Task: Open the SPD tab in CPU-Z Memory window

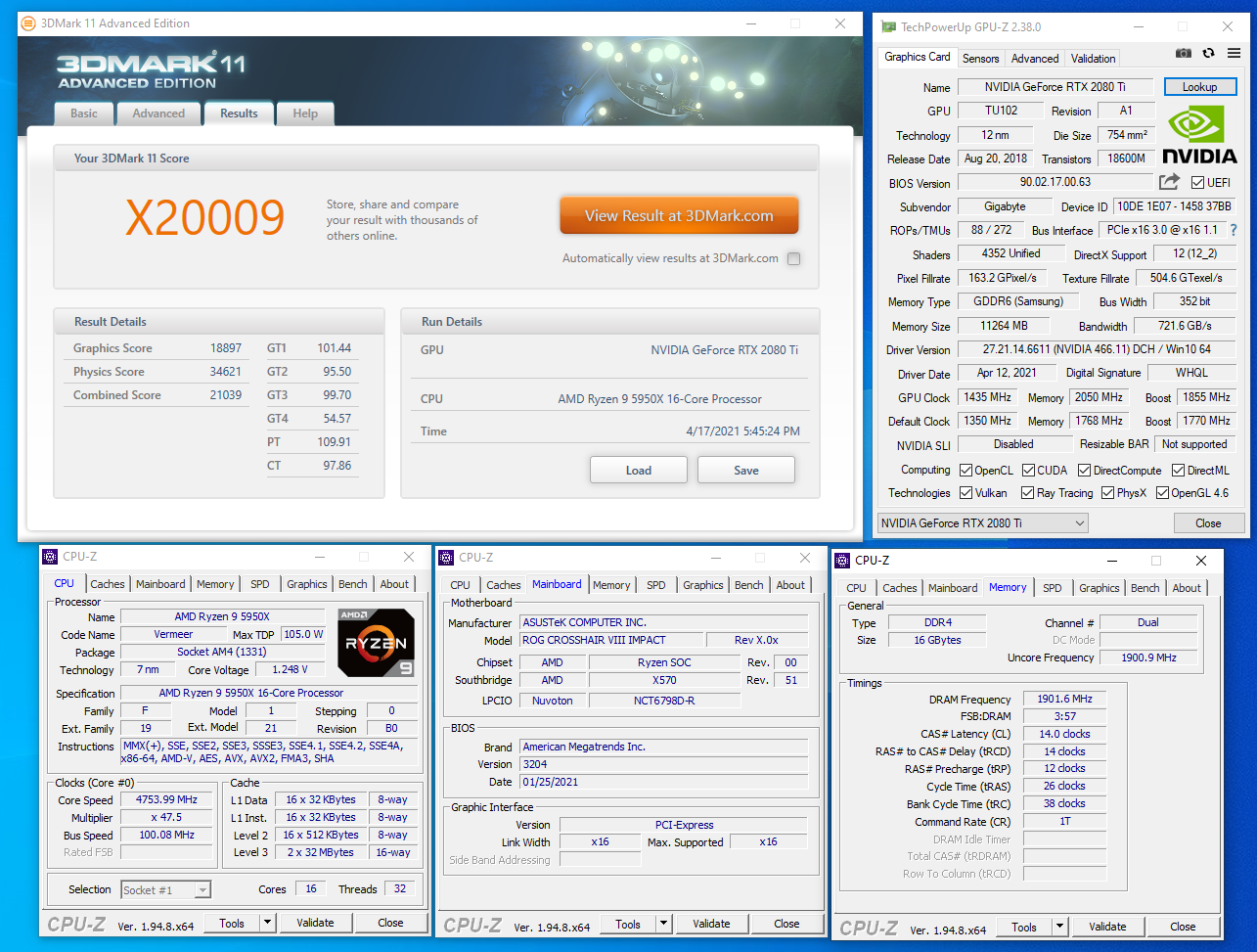Action: [1052, 588]
